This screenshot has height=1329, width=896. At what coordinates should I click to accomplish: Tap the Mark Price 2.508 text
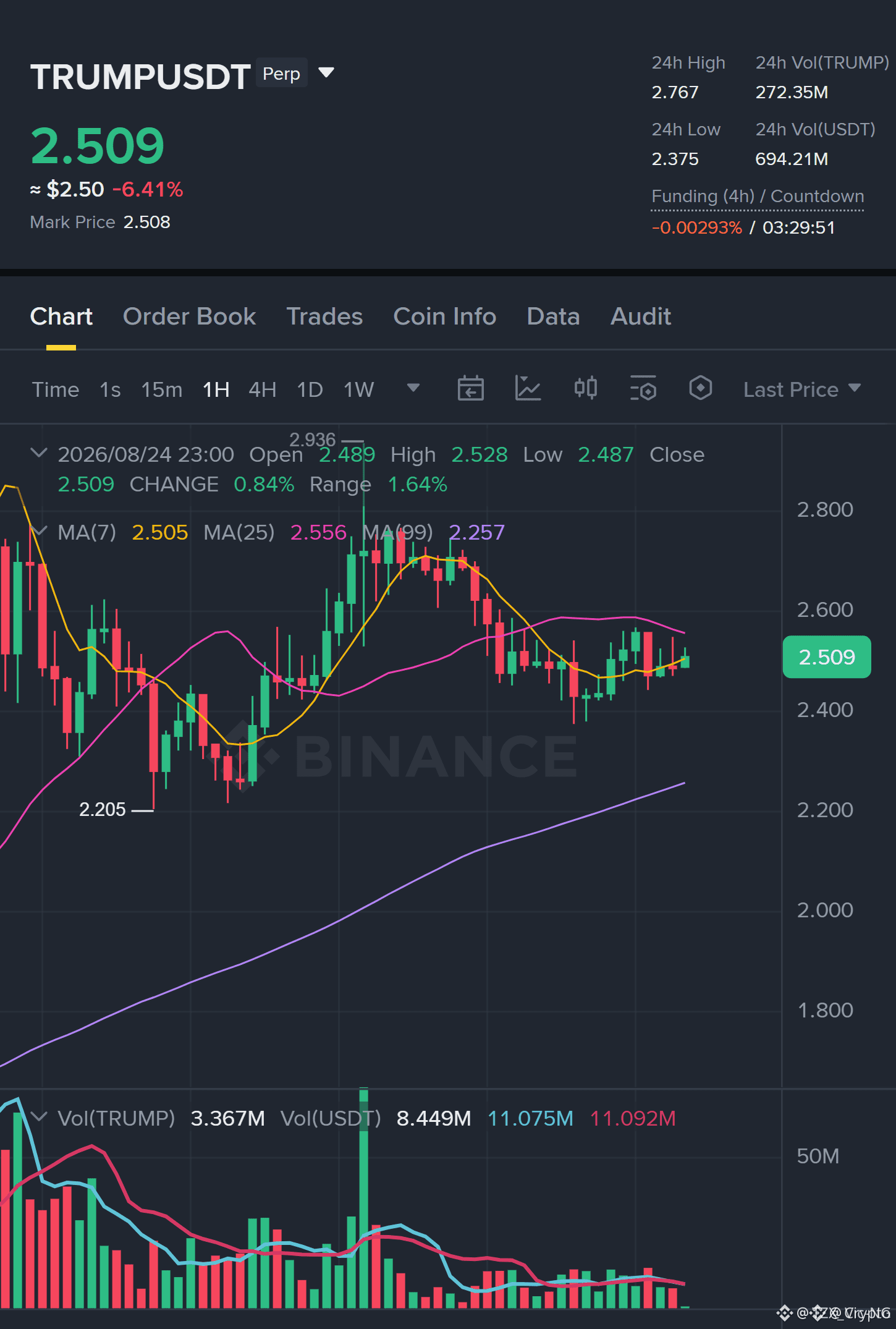click(100, 222)
